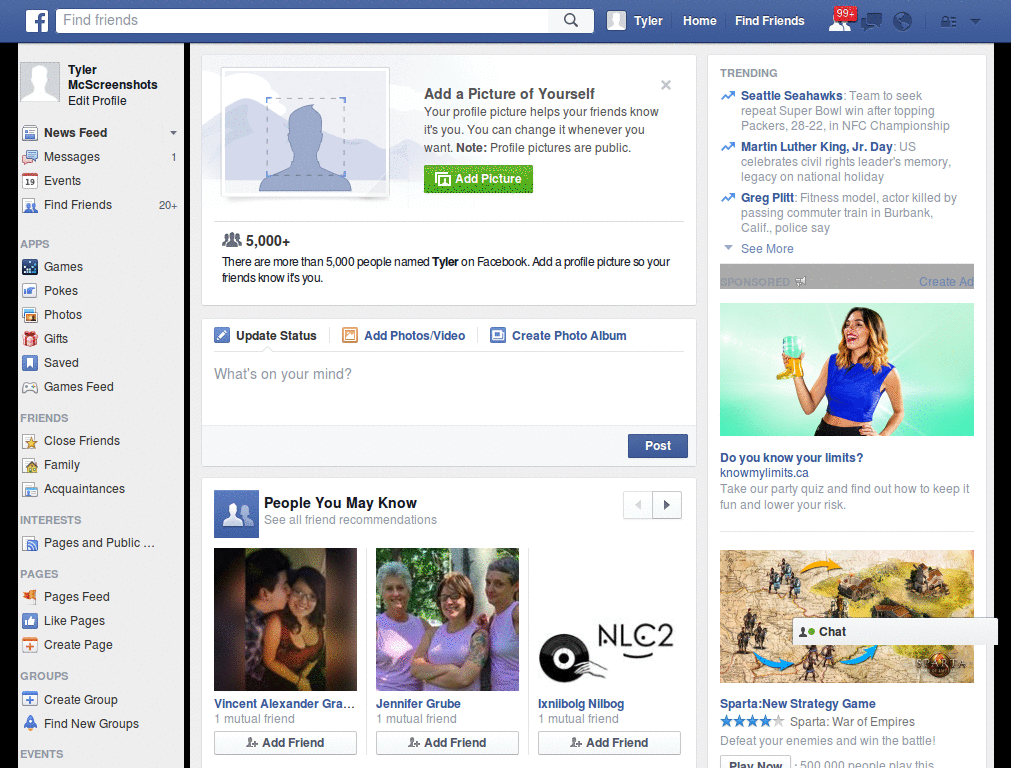Add Friend for Vincent Alexander

[285, 743]
